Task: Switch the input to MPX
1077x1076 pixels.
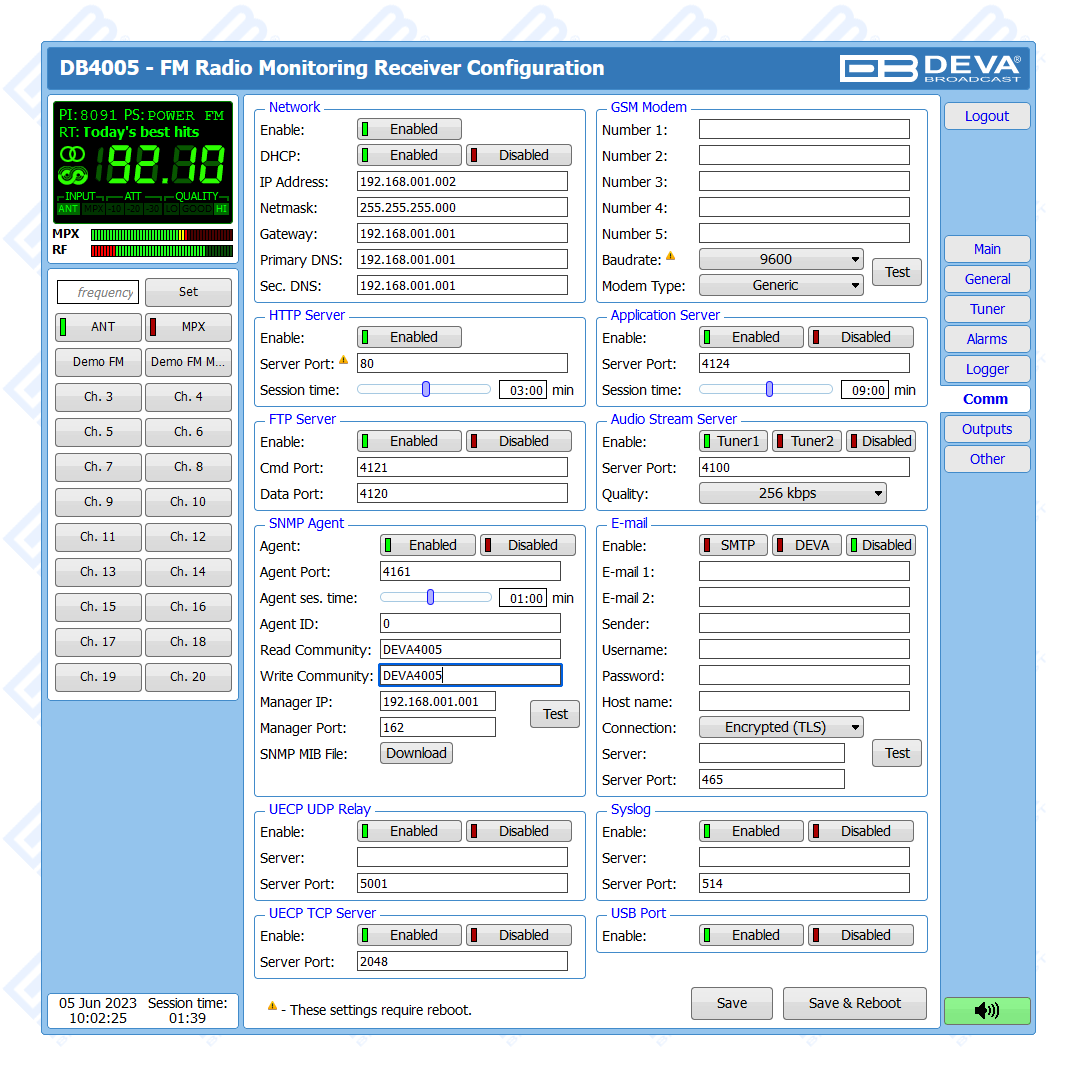Action: pos(188,327)
